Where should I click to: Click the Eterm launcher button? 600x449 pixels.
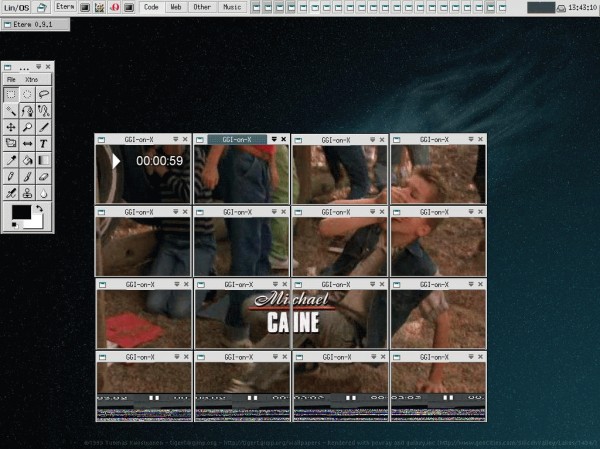click(65, 7)
